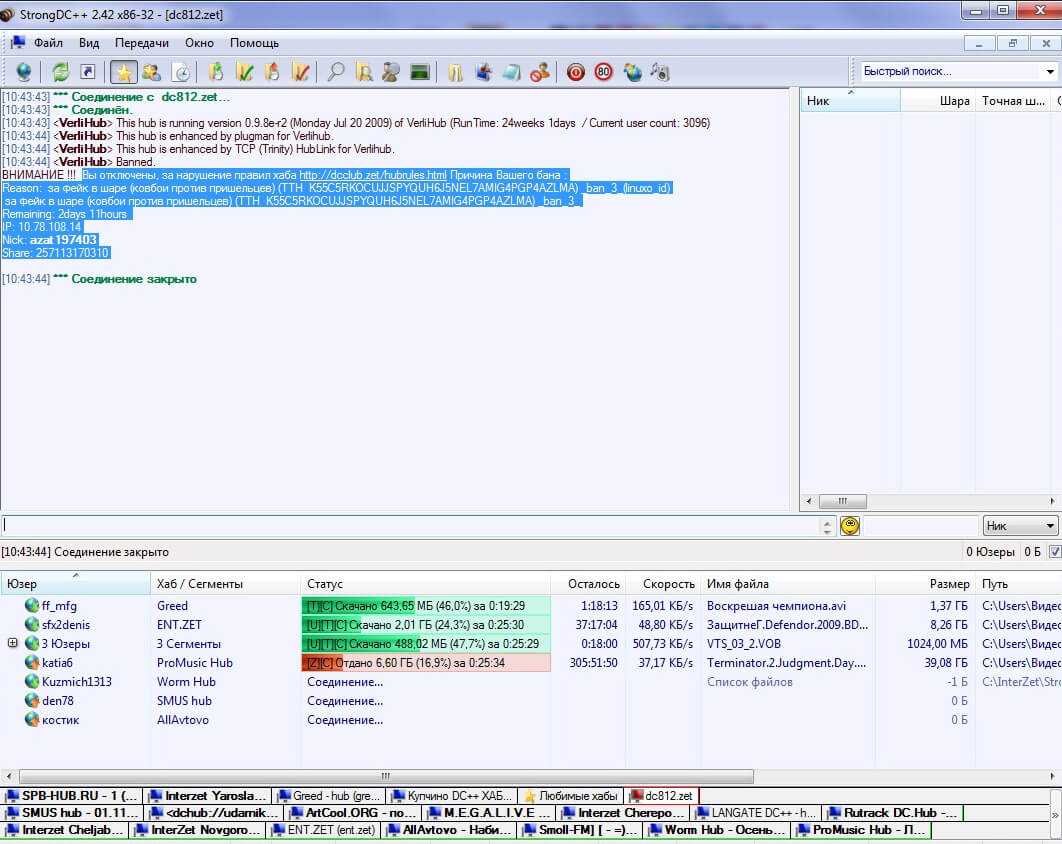This screenshot has width=1062, height=844.
Task: Click the StrongDC++ icon beside the Файл menu
Action: click(x=17, y=43)
